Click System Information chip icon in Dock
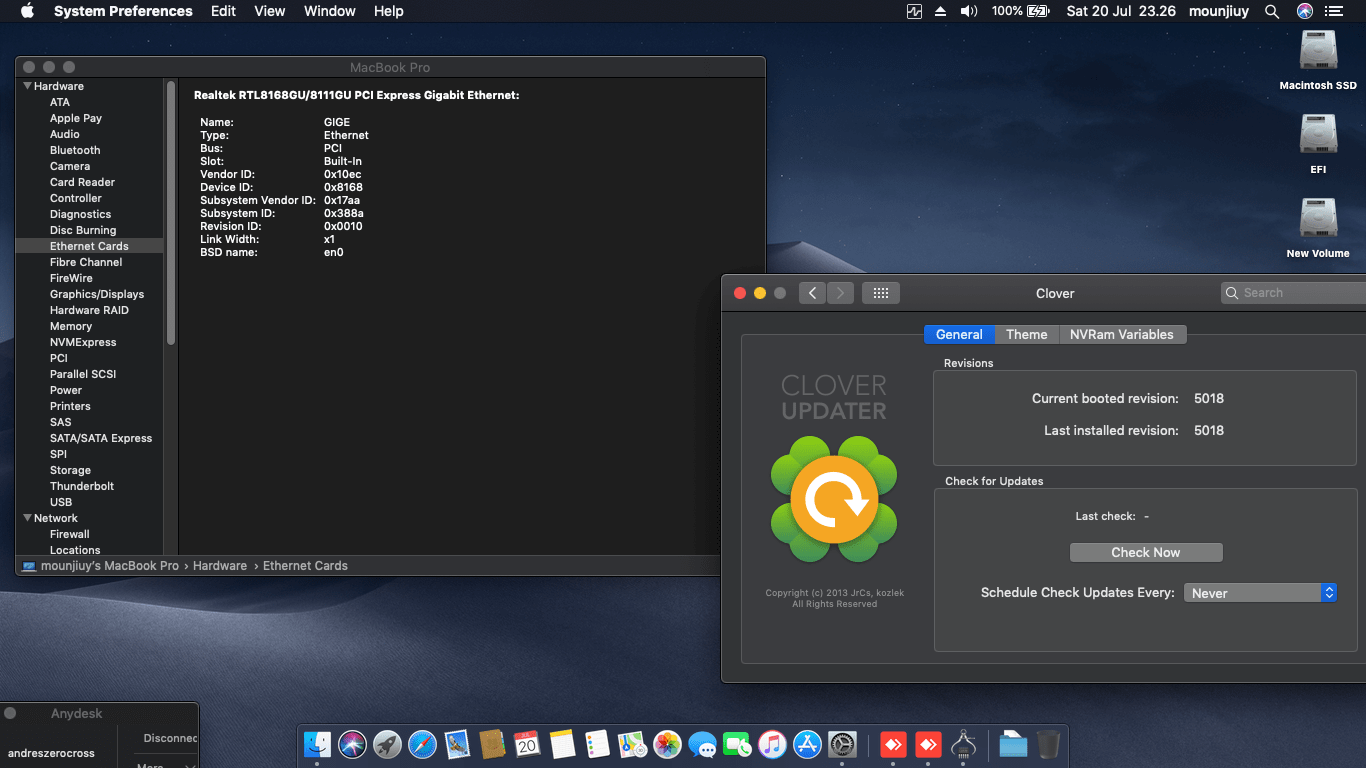The height and width of the screenshot is (768, 1366). click(964, 744)
